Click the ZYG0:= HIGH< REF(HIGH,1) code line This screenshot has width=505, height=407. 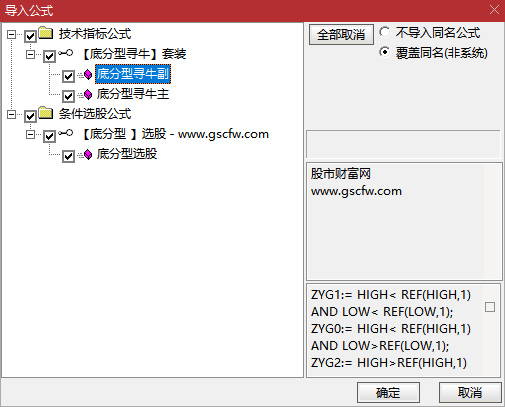click(x=391, y=329)
